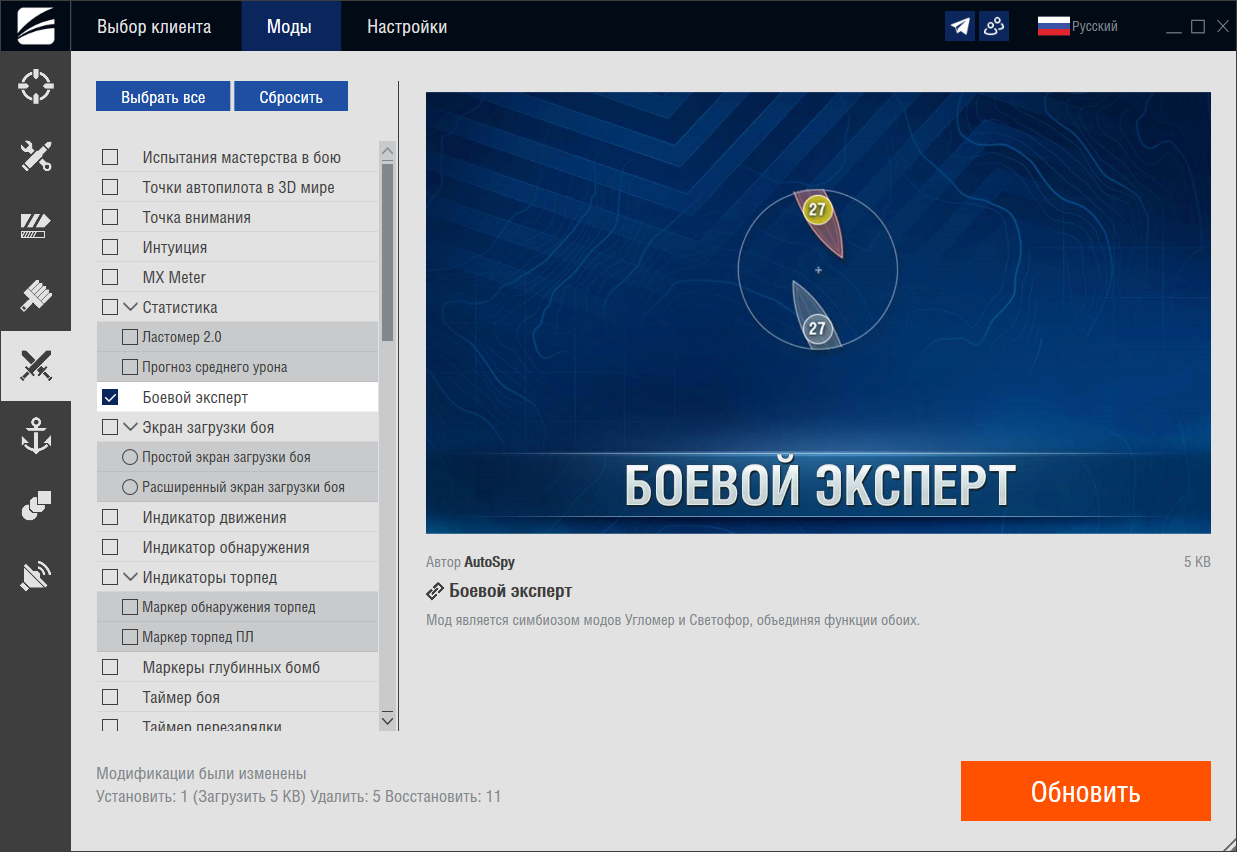Viewport: 1237px width, 852px height.
Task: Tick the Маркер обнаружения торпед checkbox
Action: point(130,607)
